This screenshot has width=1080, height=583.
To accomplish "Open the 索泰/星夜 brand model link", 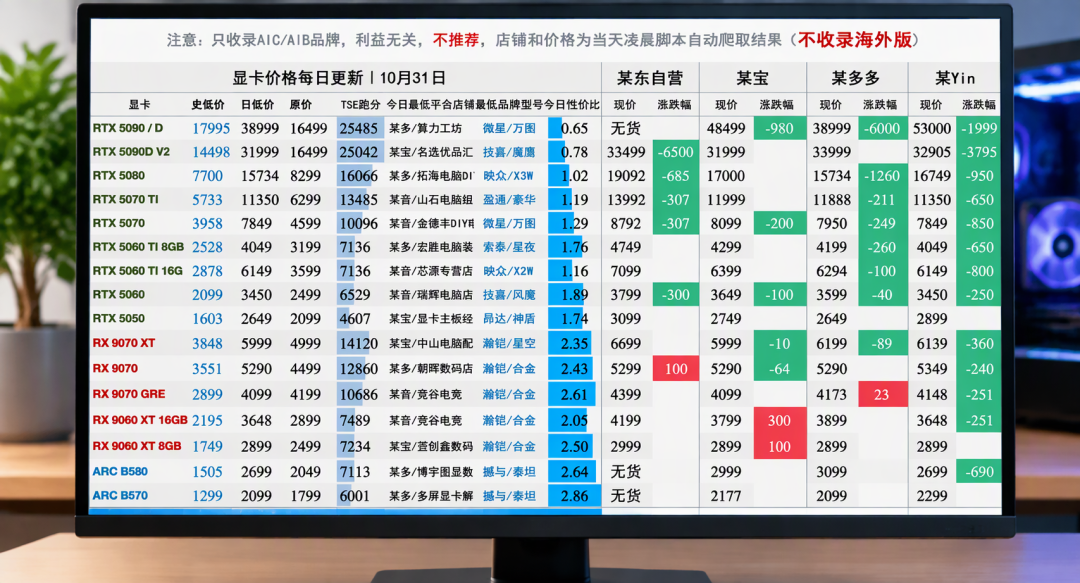I will (509, 247).
